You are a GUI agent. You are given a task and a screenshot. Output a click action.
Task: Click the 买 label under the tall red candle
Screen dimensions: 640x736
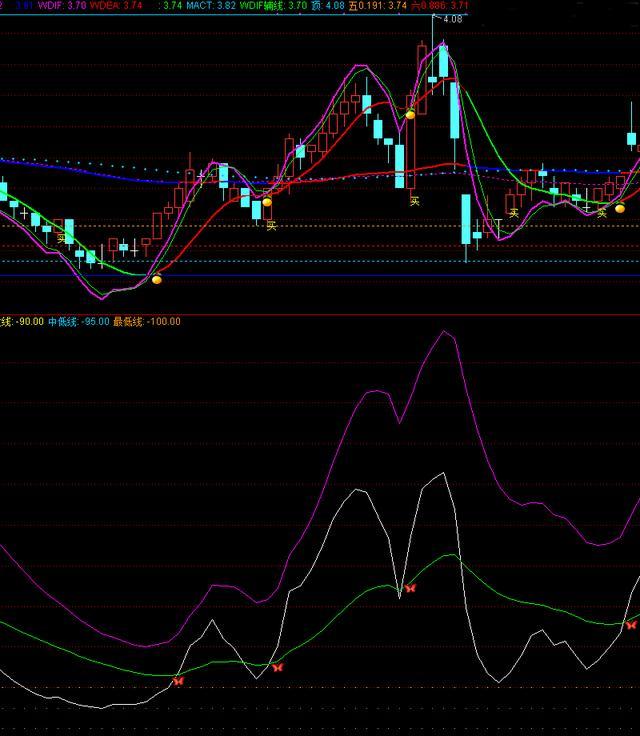(414, 201)
